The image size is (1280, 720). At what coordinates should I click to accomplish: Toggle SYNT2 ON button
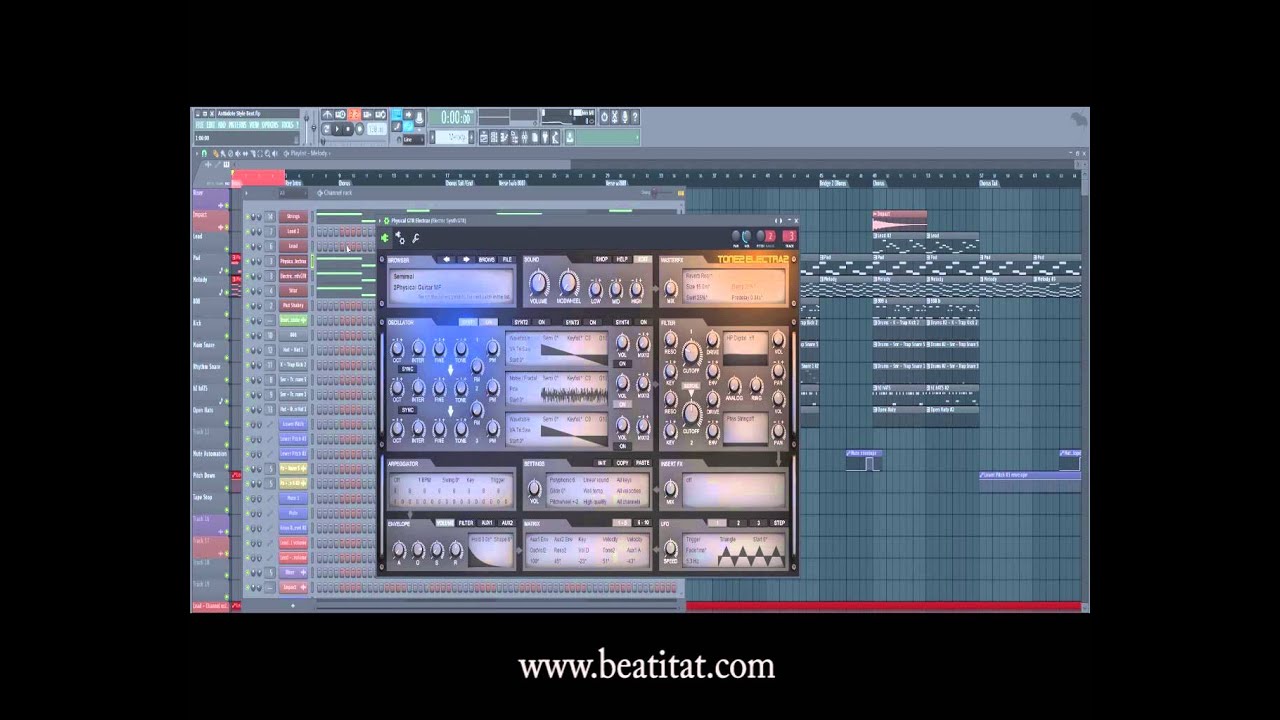(x=541, y=322)
